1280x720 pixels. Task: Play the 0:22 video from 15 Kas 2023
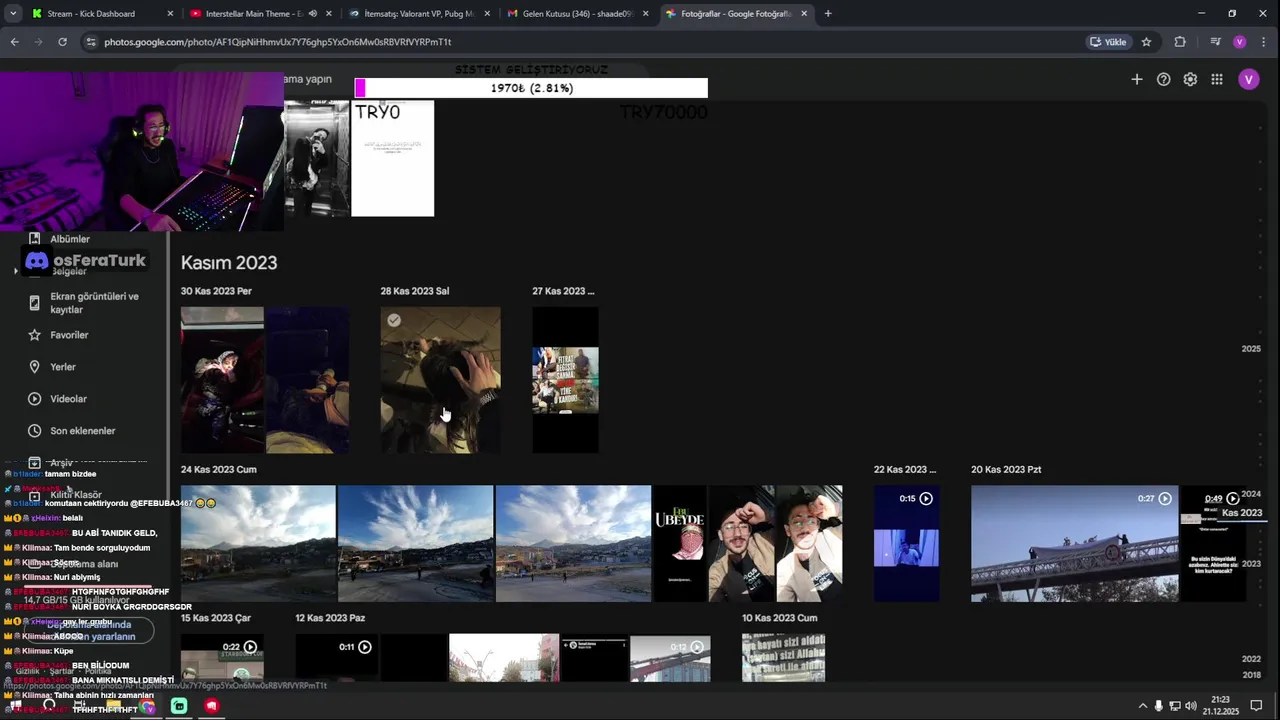(222, 658)
